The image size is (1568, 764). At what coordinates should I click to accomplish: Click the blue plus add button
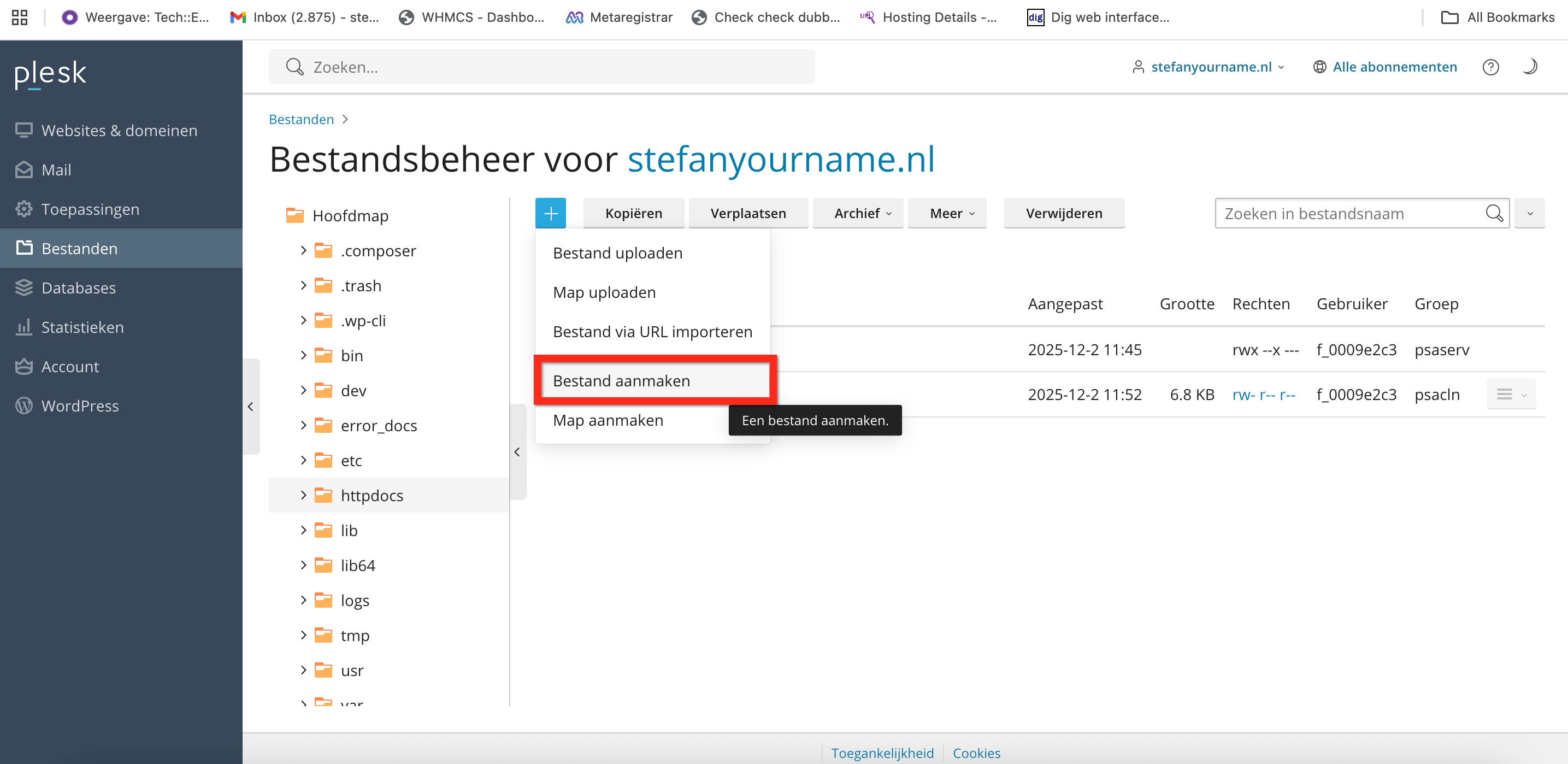tap(550, 213)
